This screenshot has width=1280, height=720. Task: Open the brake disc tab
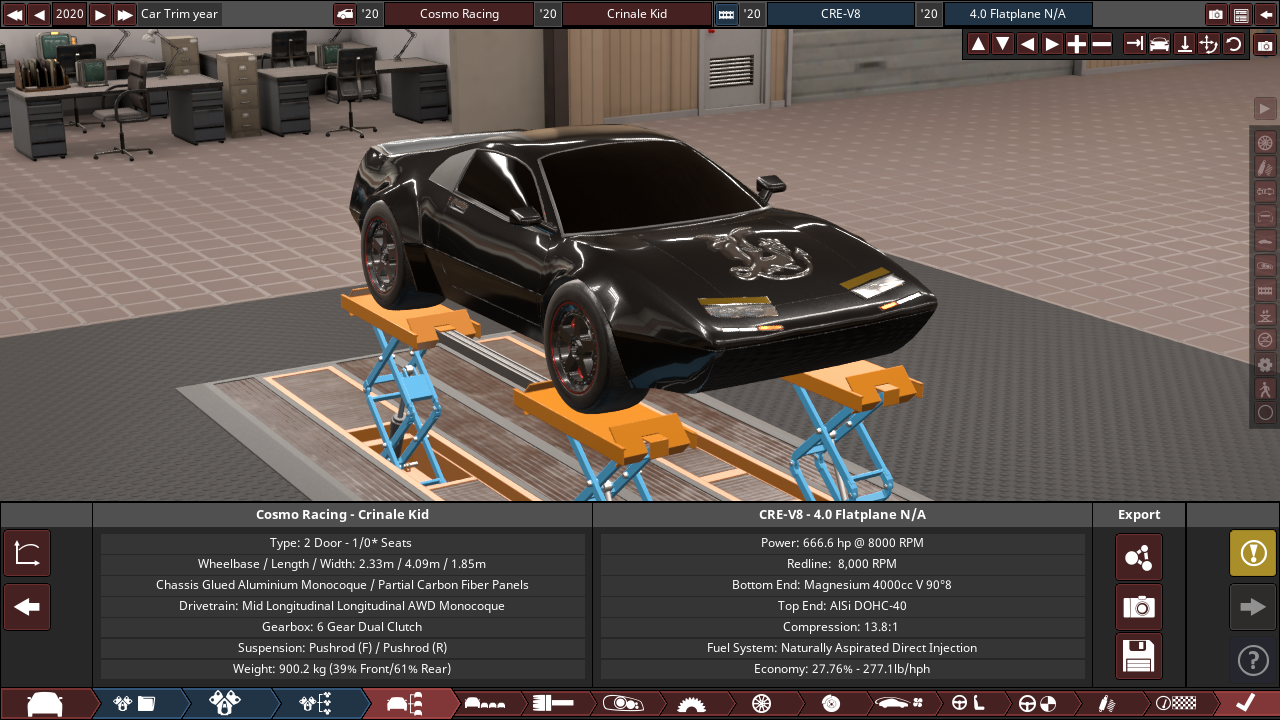click(x=830, y=704)
